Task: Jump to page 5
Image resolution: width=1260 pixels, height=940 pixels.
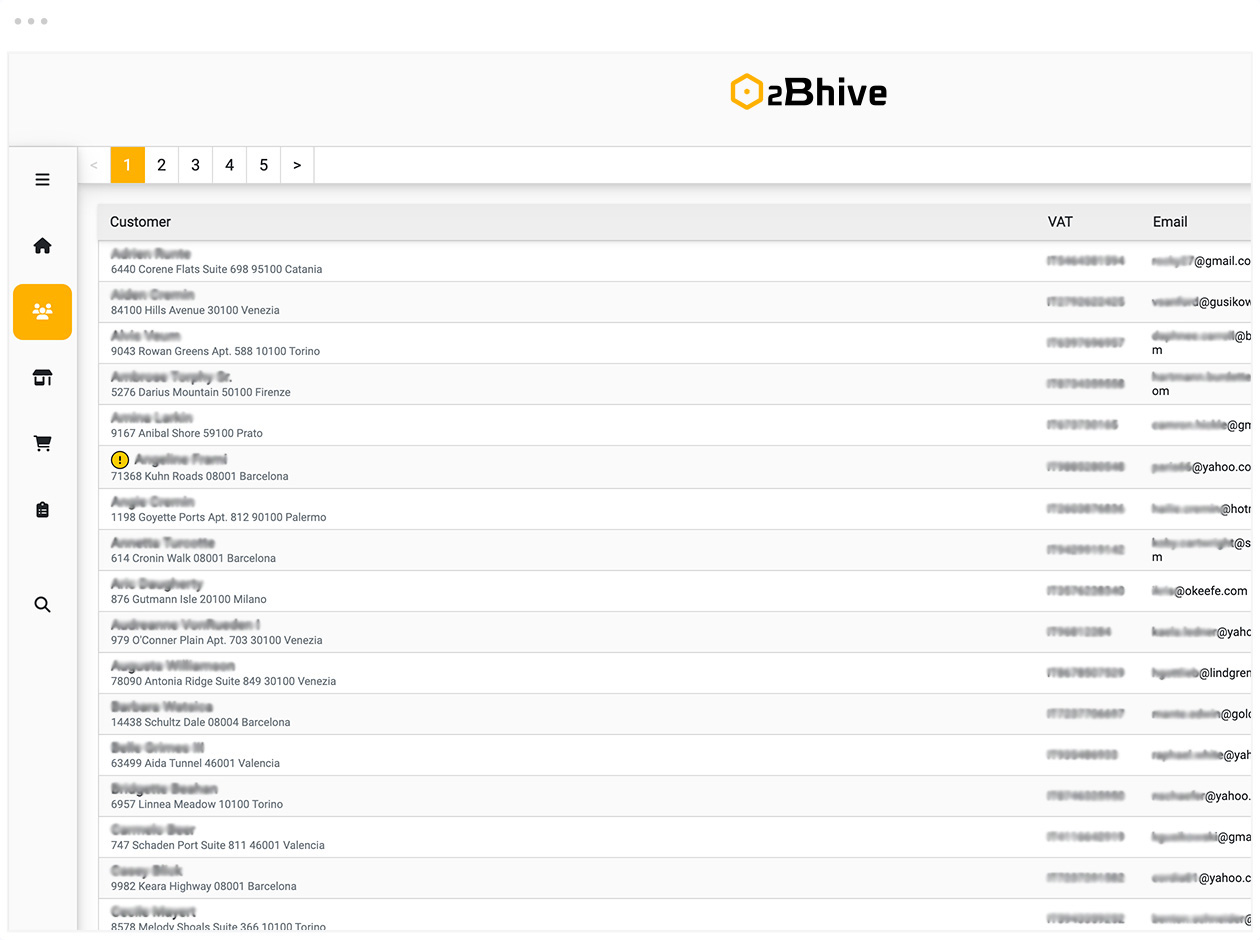Action: [x=263, y=164]
